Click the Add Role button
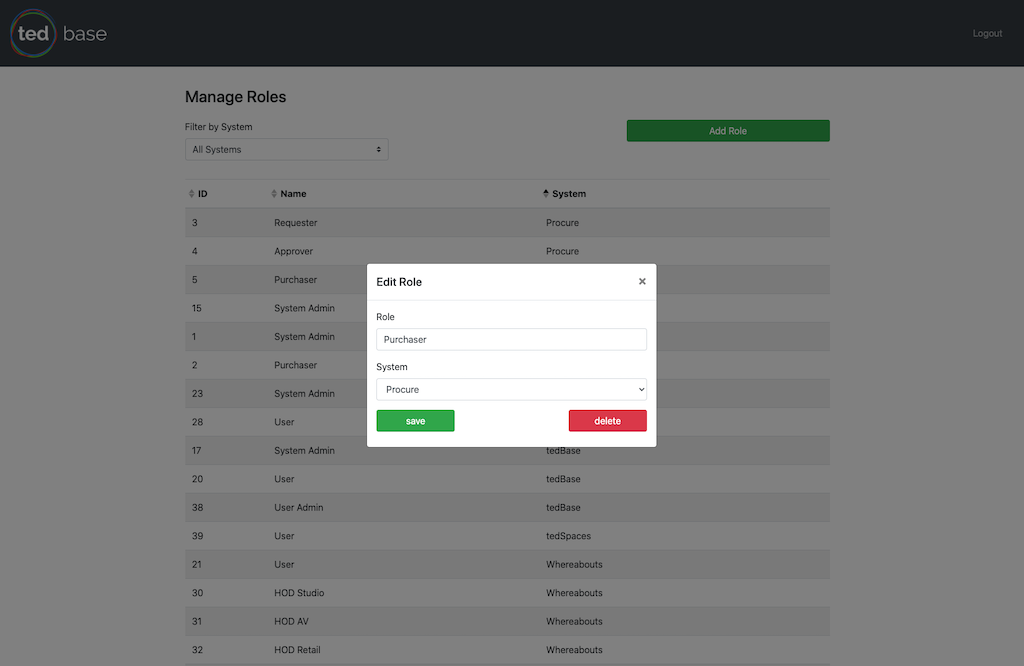 [727, 131]
